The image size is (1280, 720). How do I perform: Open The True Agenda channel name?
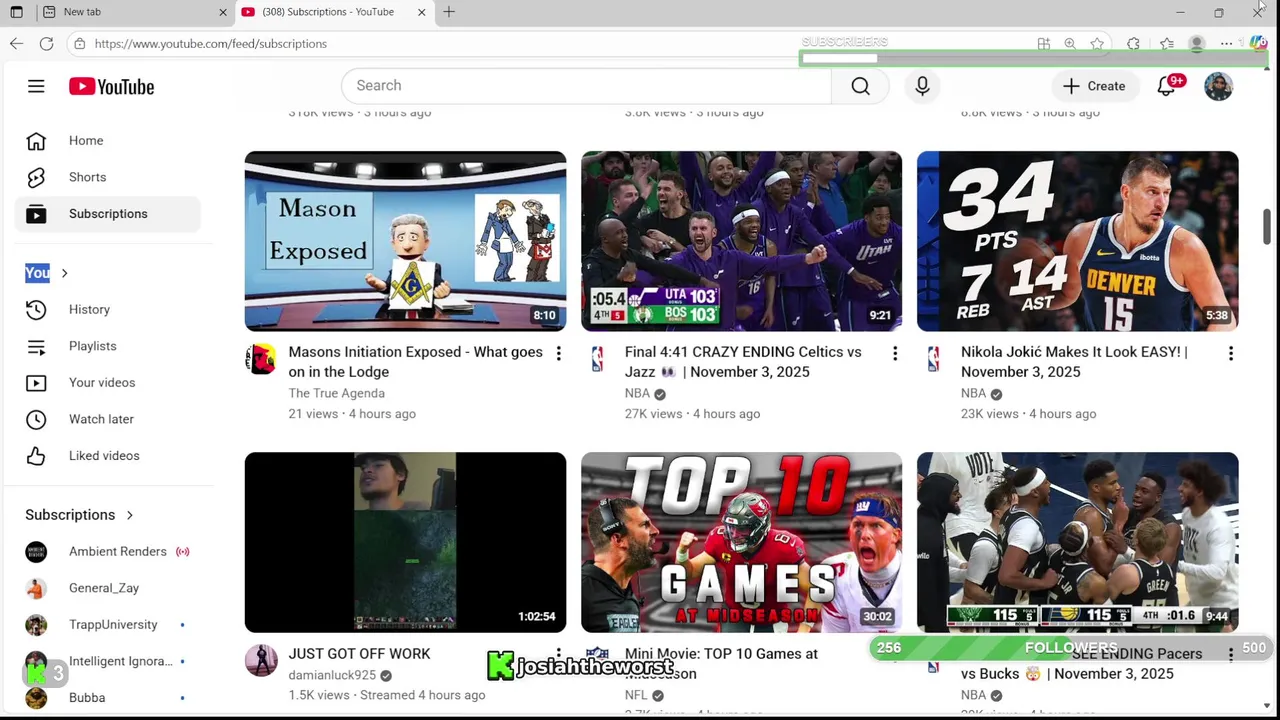pos(336,393)
